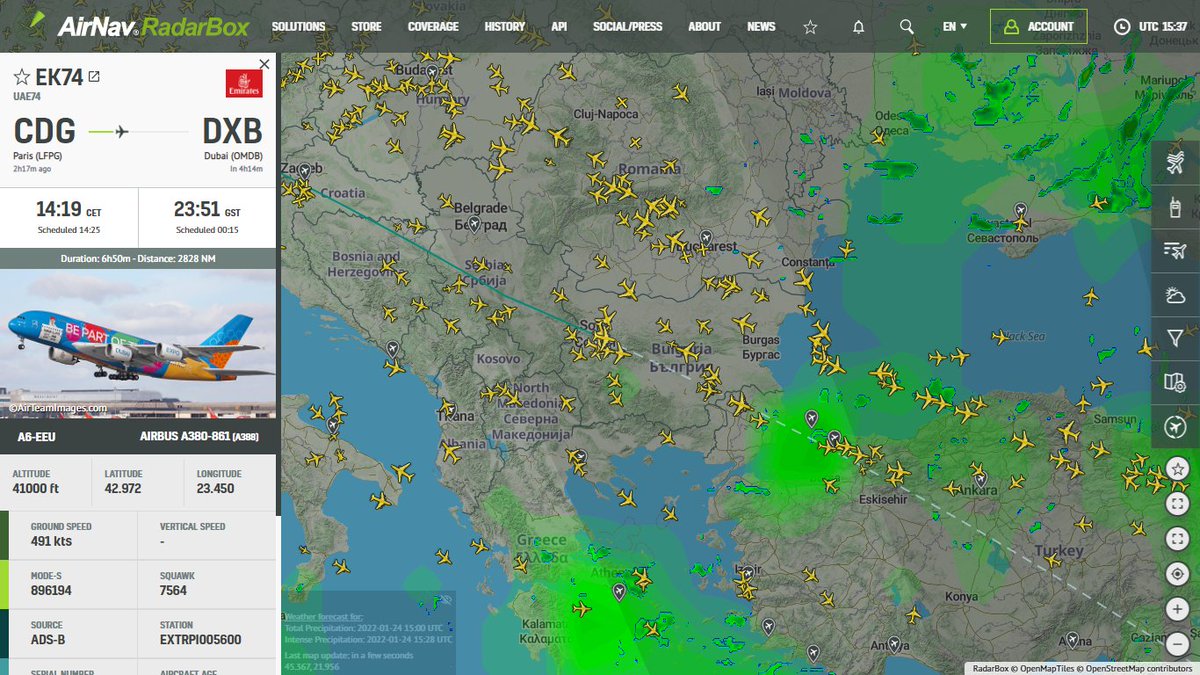Click the 23.450 longitude value
1200x675 pixels.
click(216, 489)
